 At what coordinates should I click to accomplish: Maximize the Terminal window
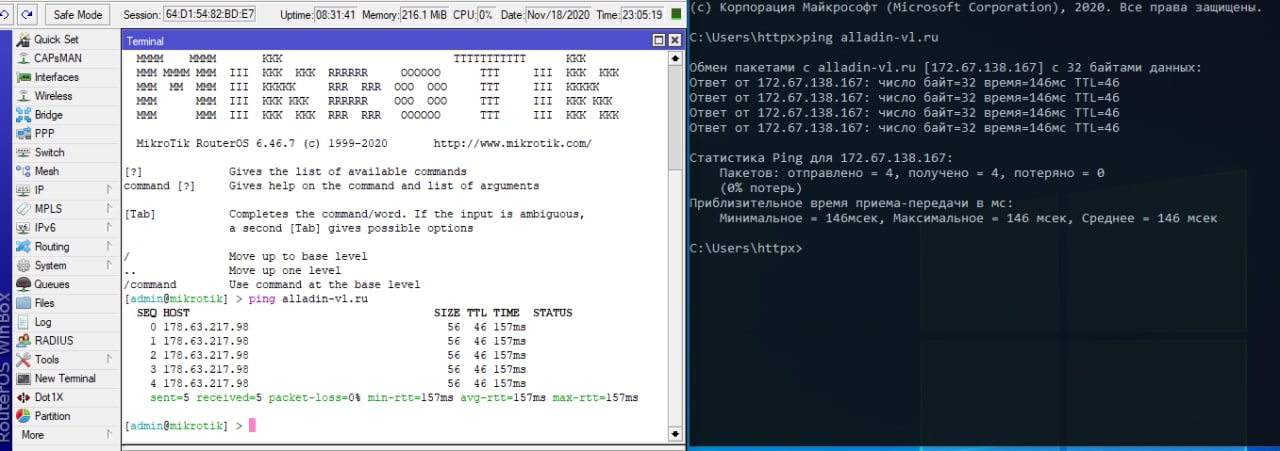(659, 41)
